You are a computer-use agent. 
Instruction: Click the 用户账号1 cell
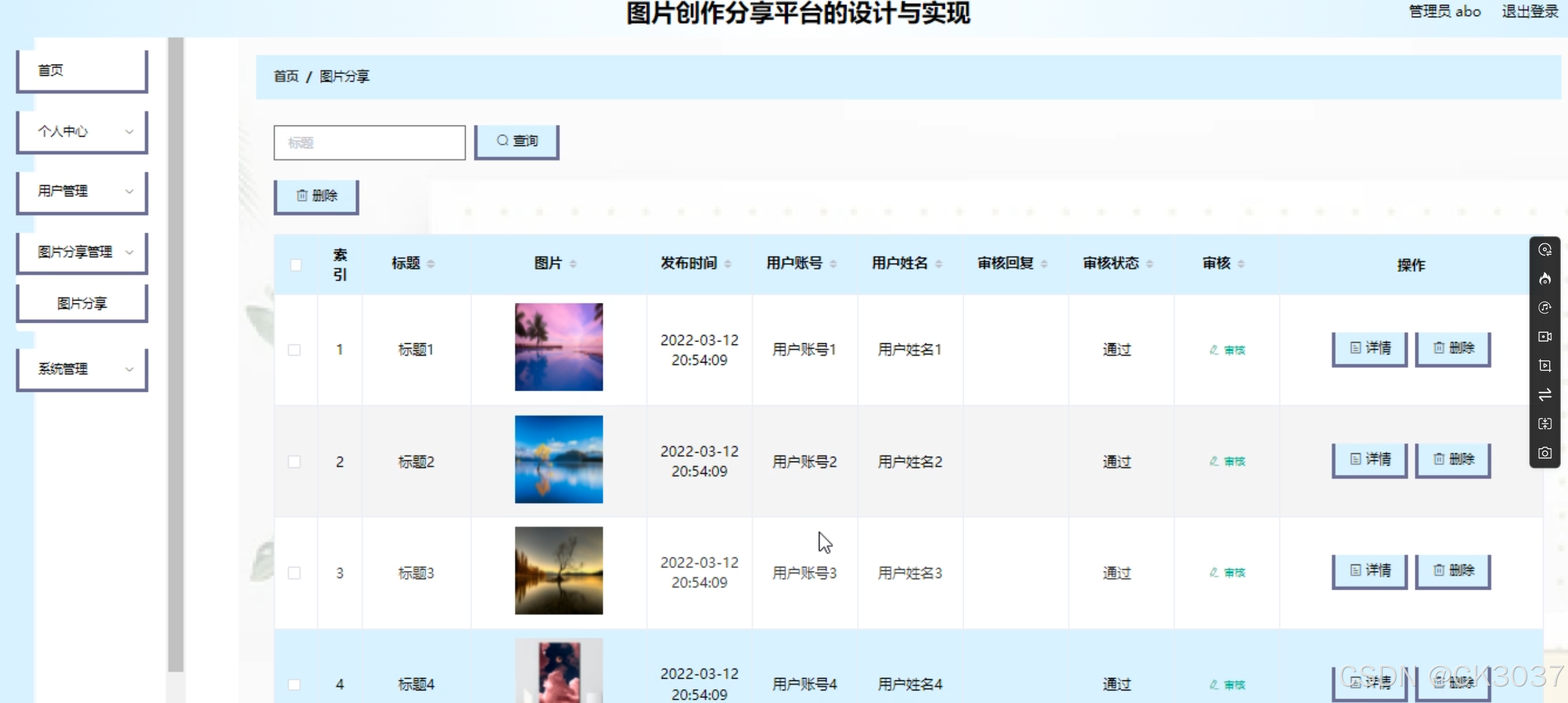pos(804,350)
